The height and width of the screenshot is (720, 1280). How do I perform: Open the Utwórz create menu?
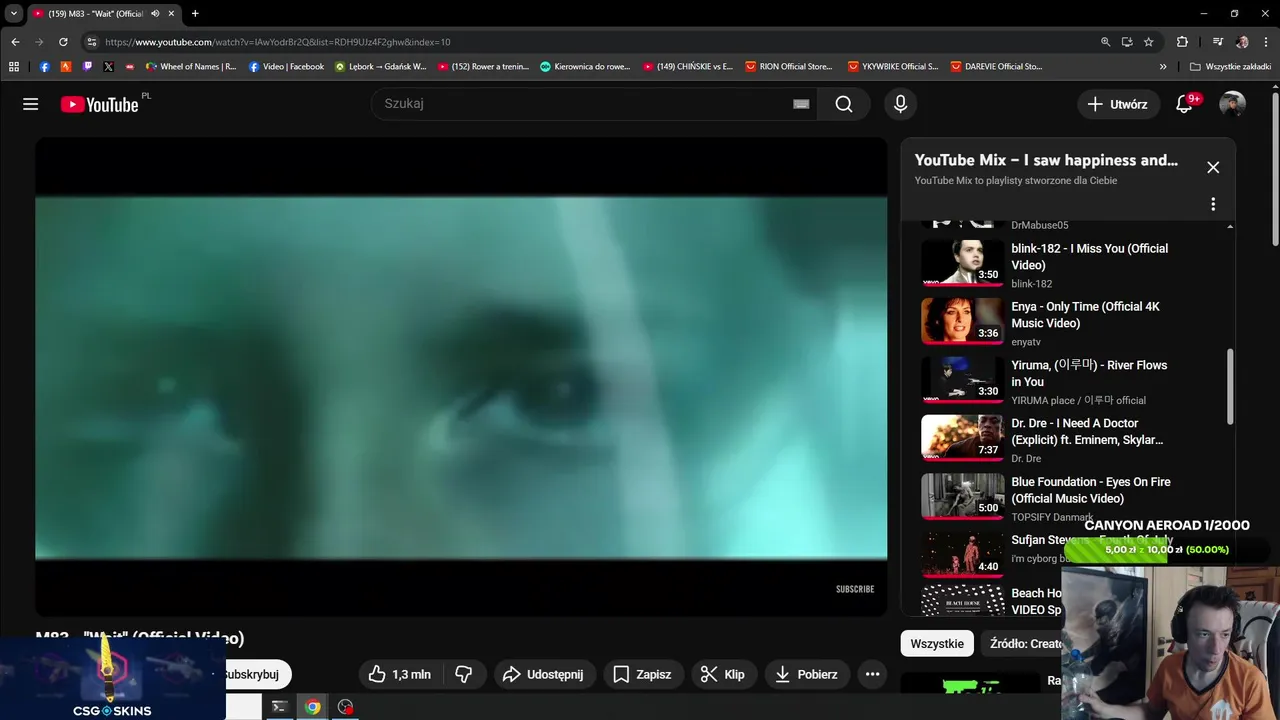[1118, 104]
